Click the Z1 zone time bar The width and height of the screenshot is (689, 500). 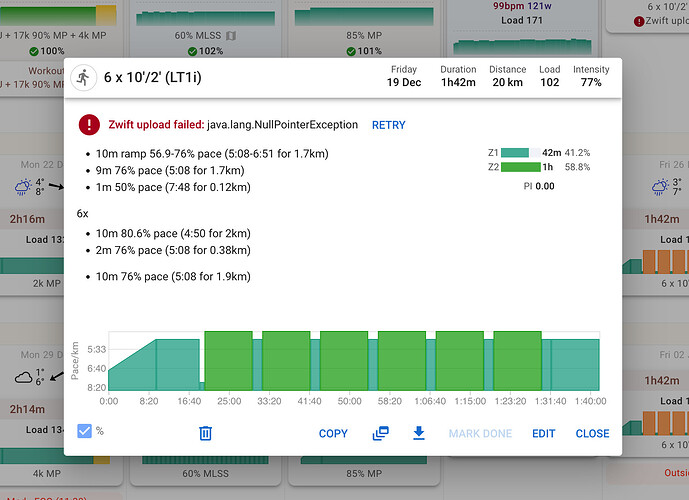(515, 153)
